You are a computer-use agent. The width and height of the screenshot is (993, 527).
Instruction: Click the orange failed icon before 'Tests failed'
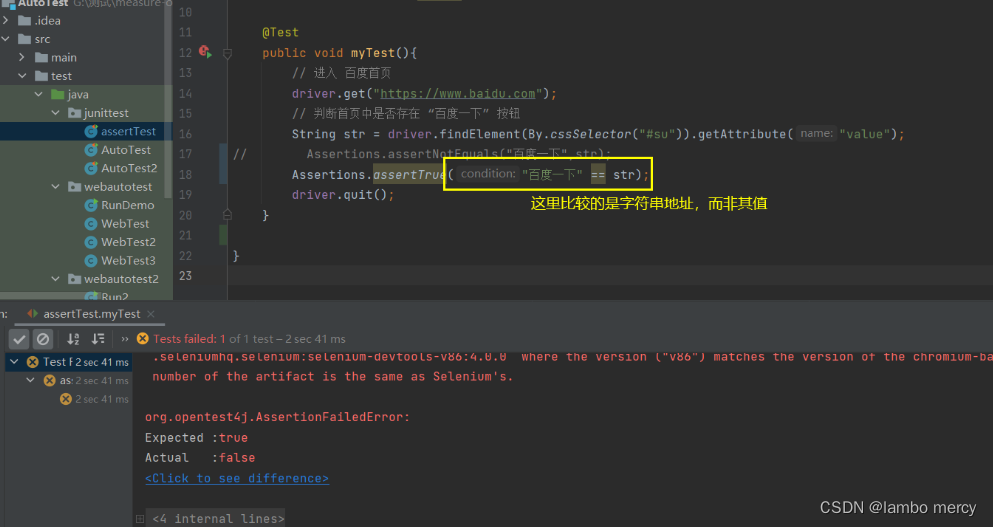(142, 338)
